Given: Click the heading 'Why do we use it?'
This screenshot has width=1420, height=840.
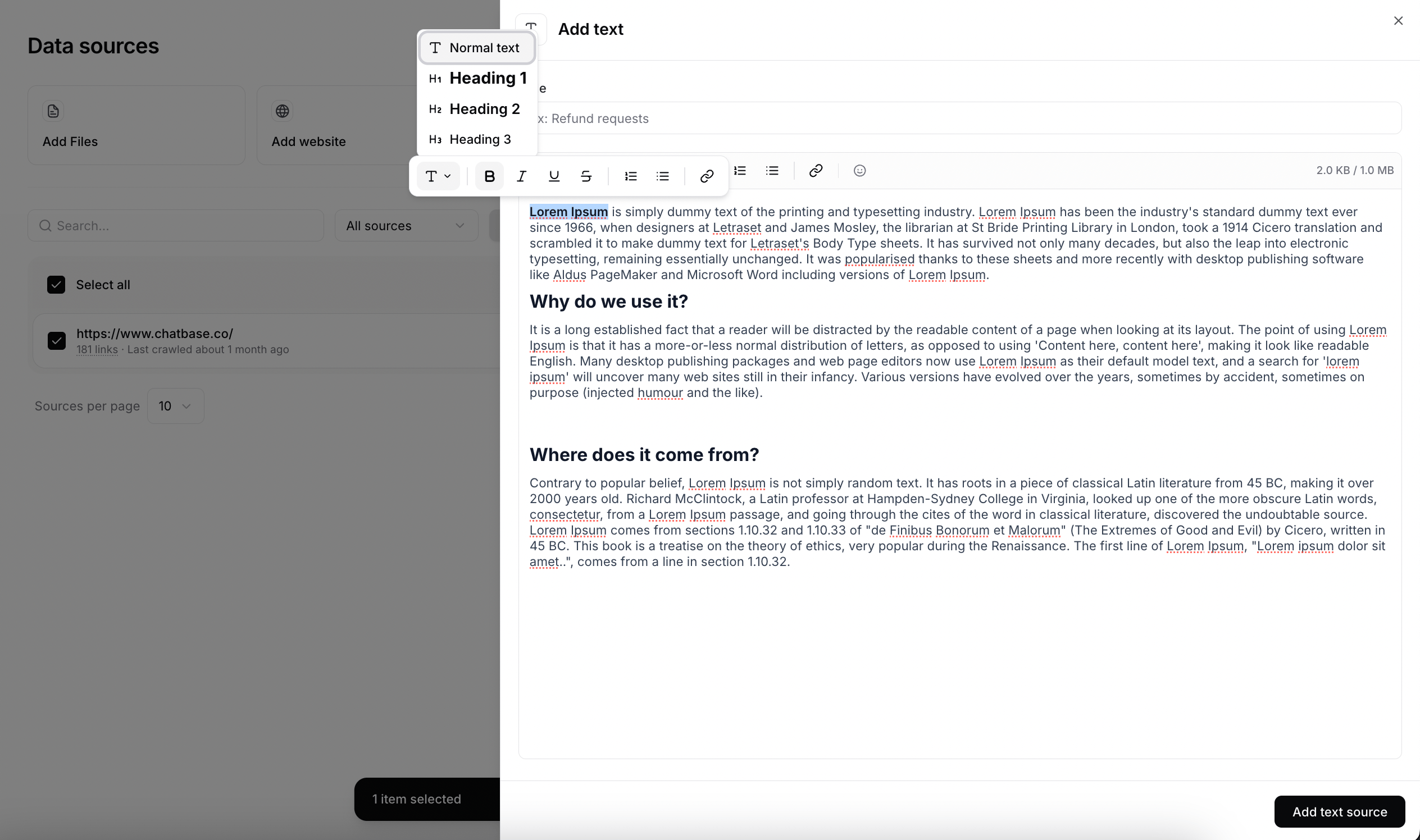Looking at the screenshot, I should [x=609, y=302].
